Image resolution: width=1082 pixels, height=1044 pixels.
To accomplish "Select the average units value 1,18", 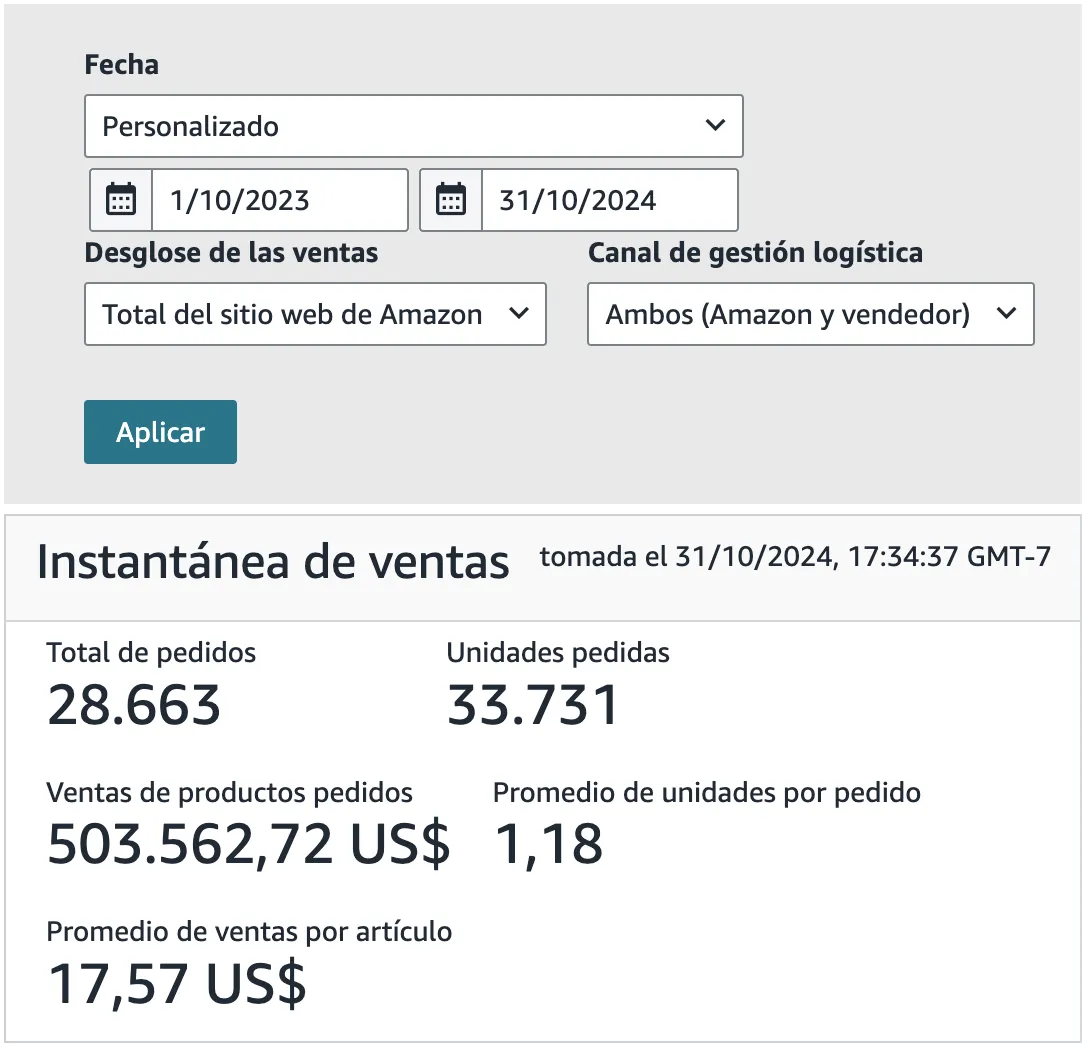I will [x=549, y=845].
